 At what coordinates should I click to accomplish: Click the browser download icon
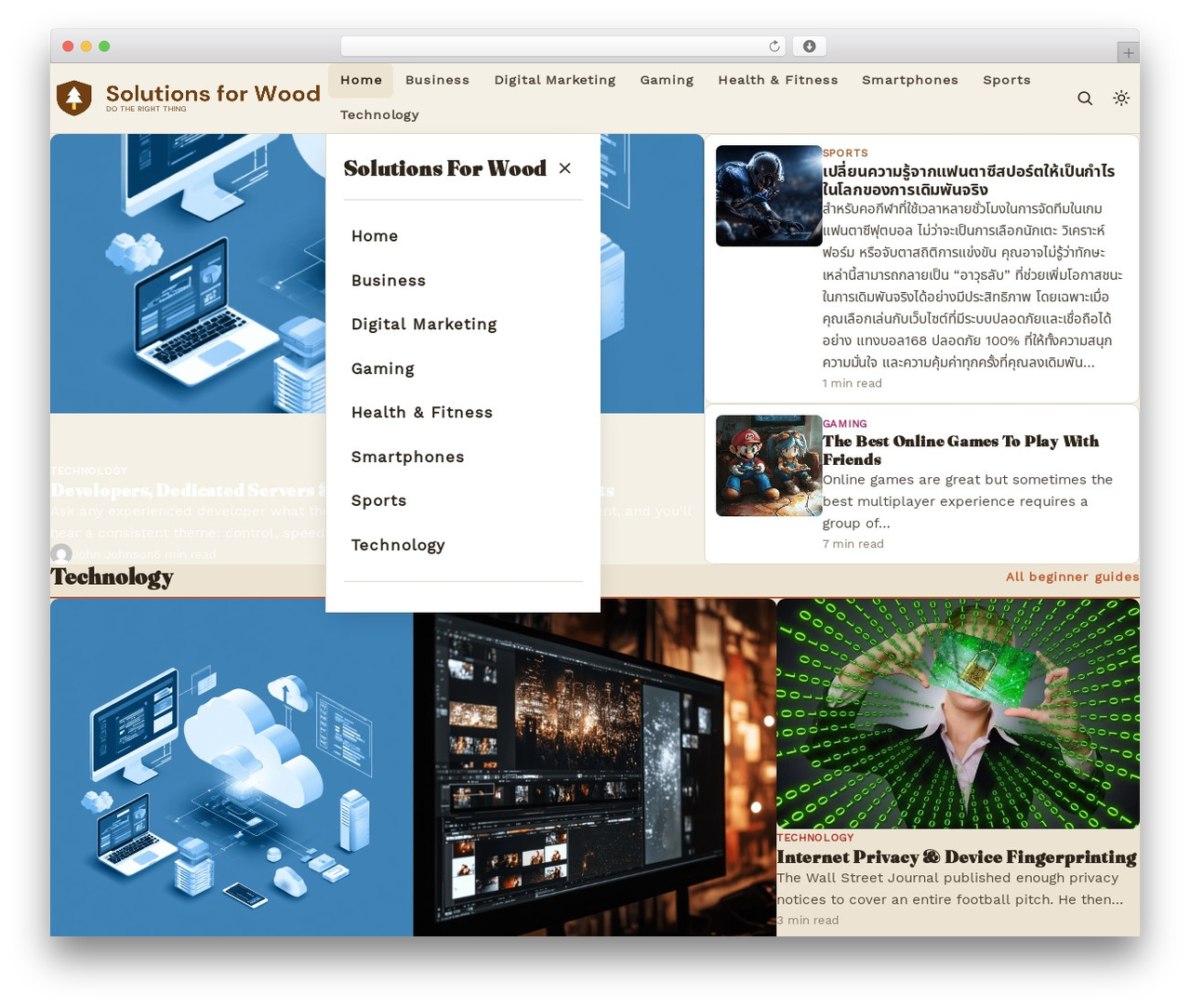tap(809, 46)
